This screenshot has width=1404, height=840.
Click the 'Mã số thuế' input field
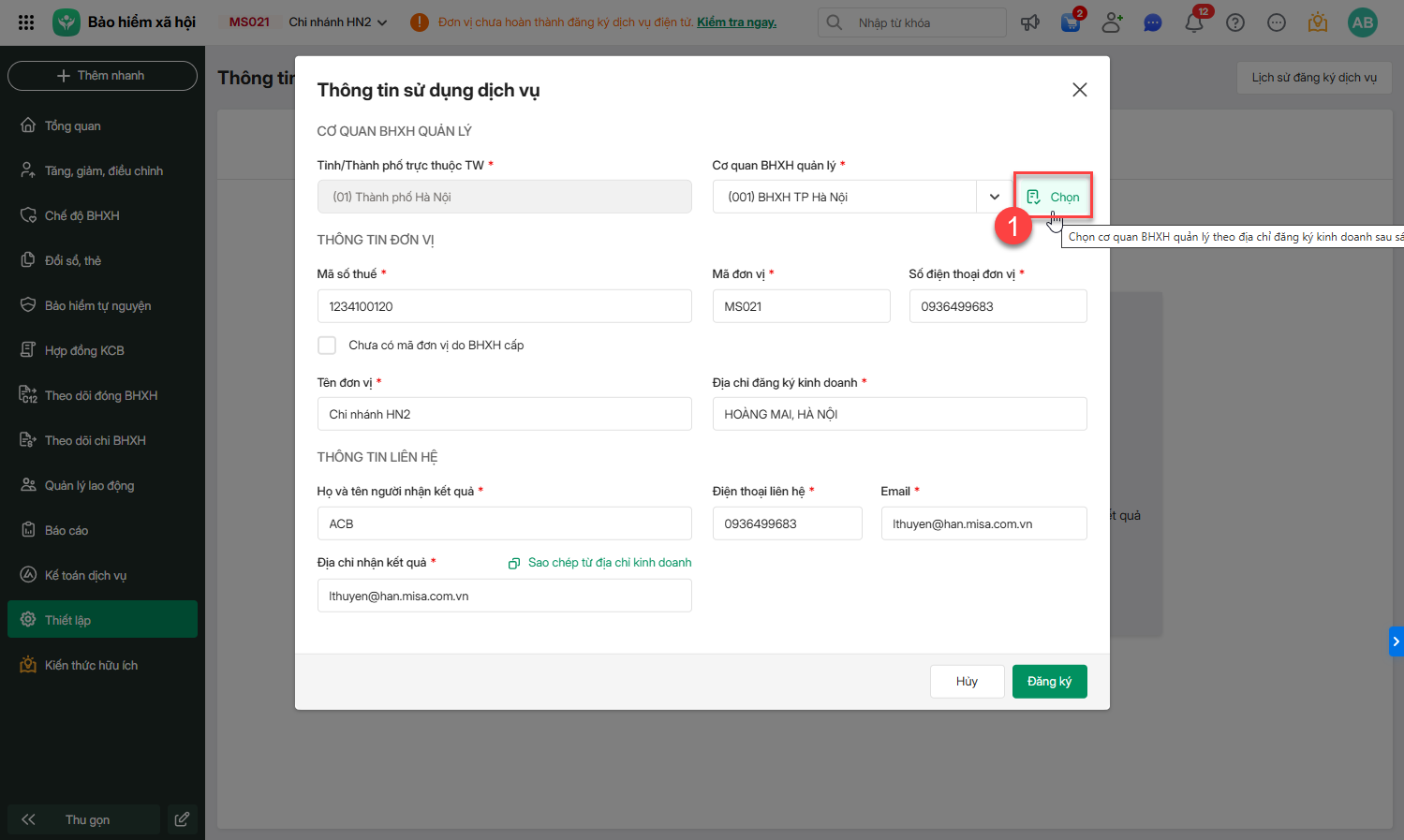coord(504,306)
